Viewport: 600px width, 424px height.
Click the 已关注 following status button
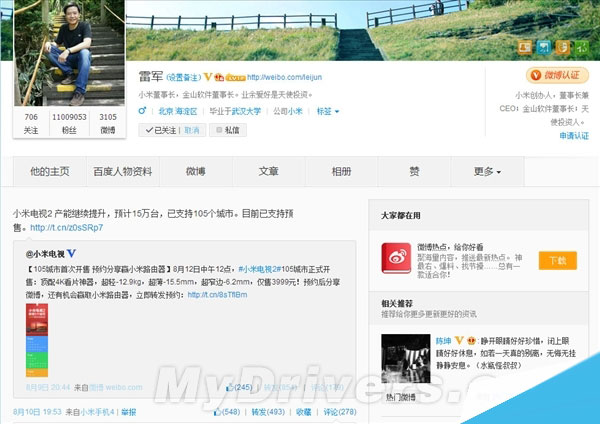[x=160, y=130]
